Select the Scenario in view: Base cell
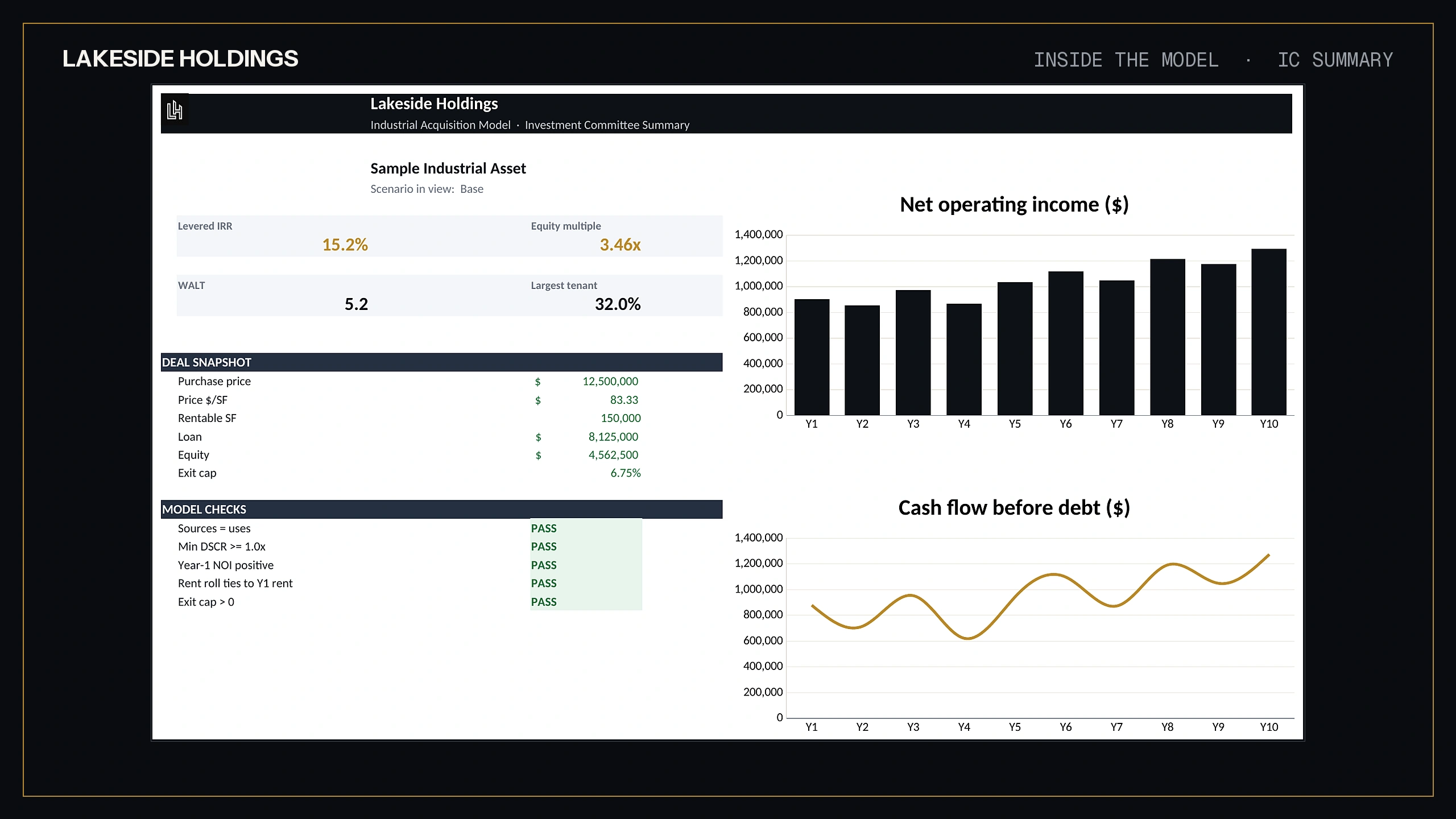This screenshot has height=819, width=1456. point(427,189)
